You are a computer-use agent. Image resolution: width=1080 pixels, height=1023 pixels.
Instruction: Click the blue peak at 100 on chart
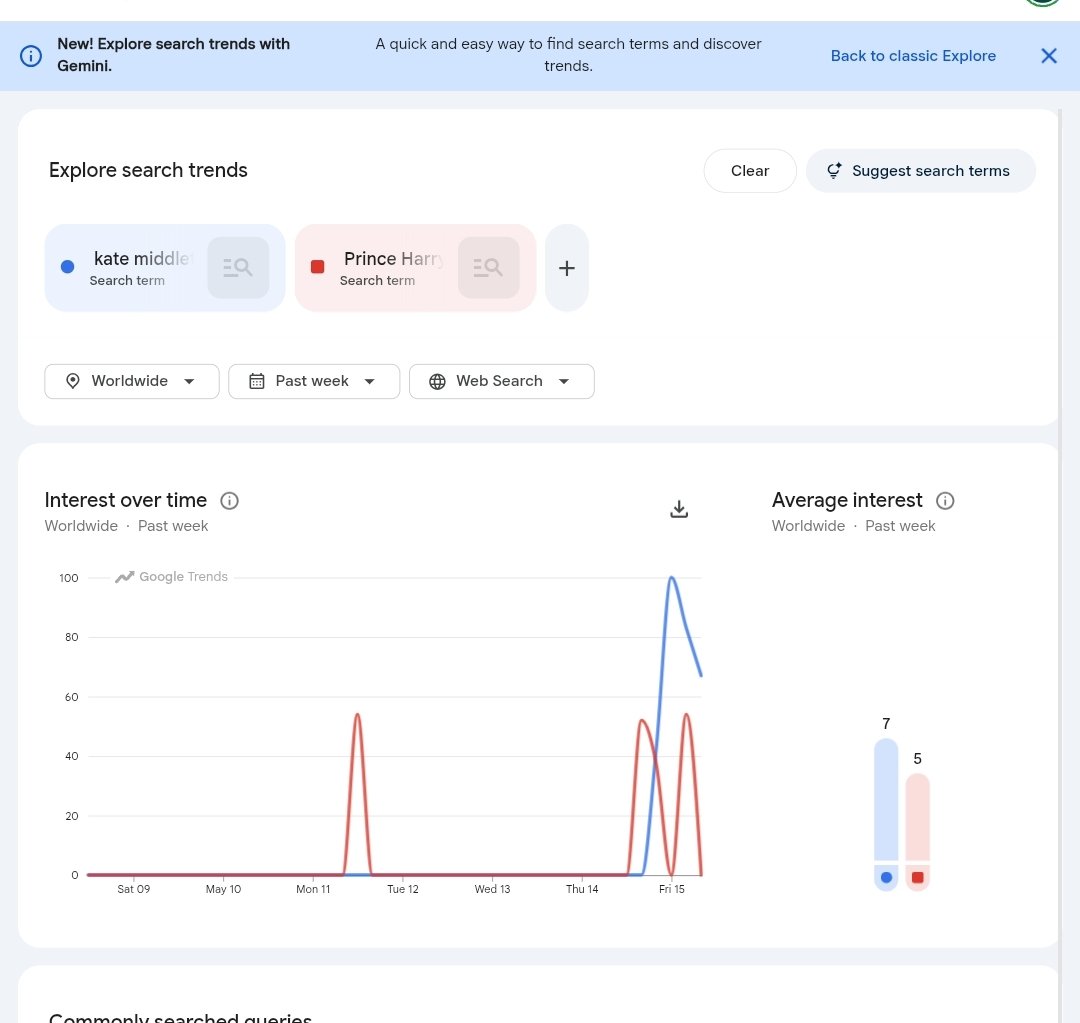pos(671,577)
